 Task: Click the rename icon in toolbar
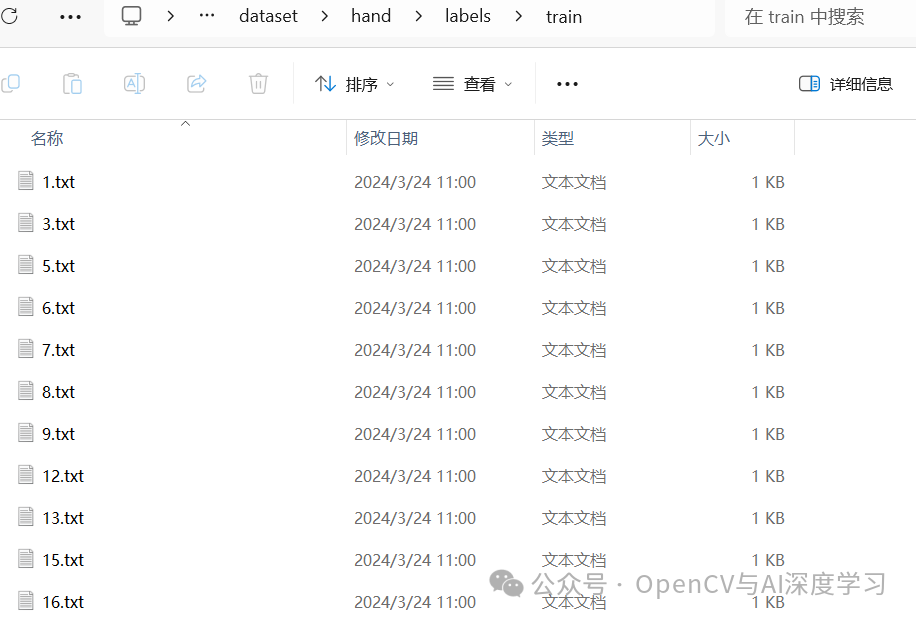tap(134, 84)
